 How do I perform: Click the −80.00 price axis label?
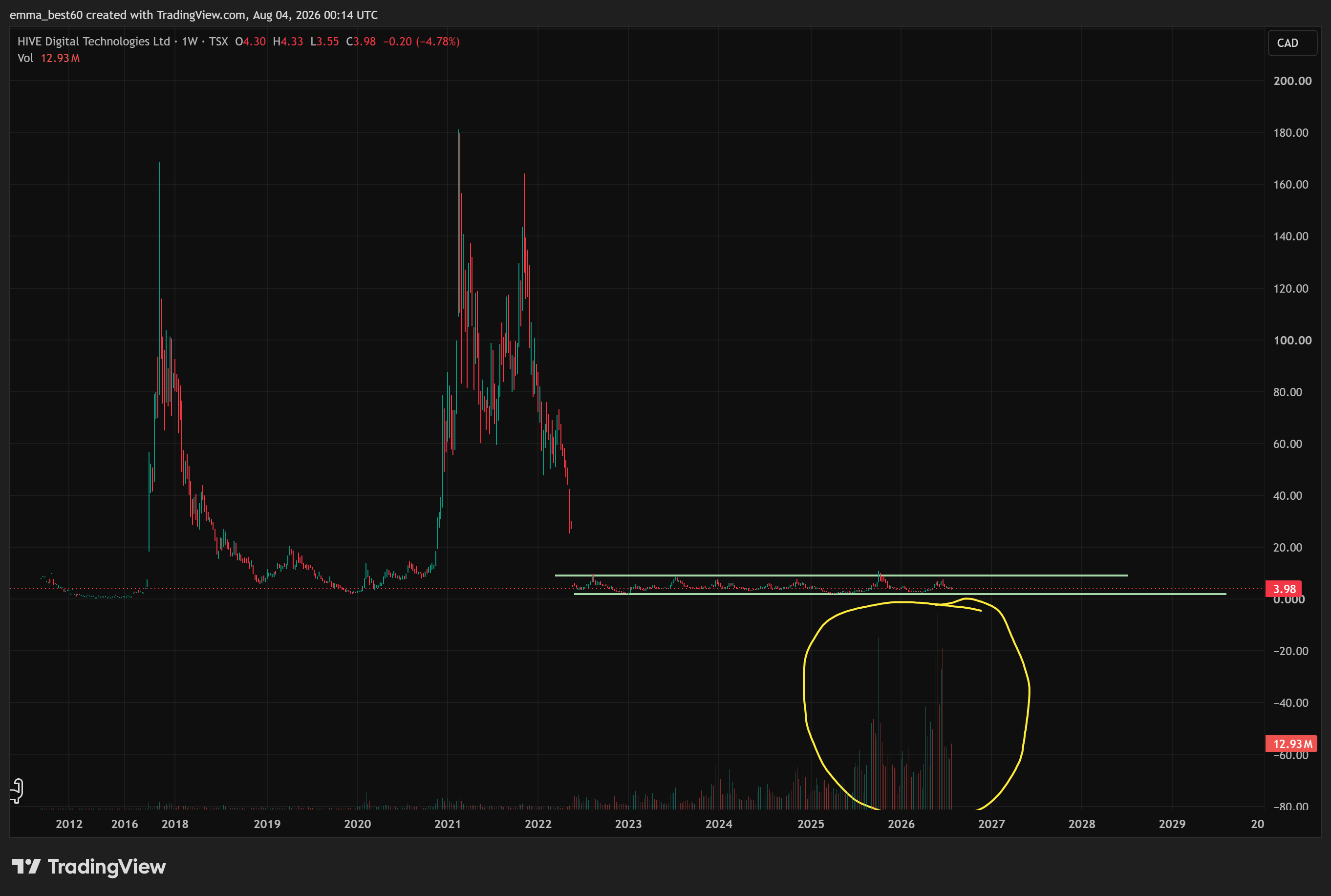(x=1290, y=806)
